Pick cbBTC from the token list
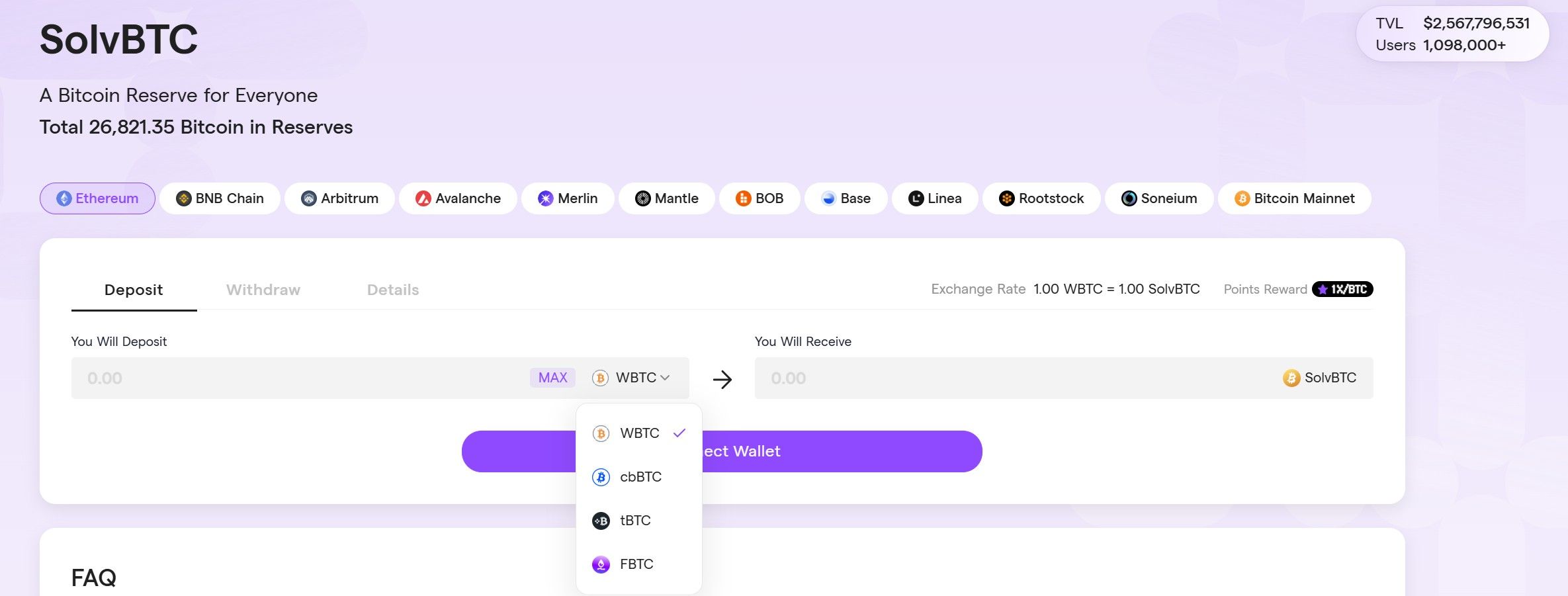The width and height of the screenshot is (1568, 596). 639,477
